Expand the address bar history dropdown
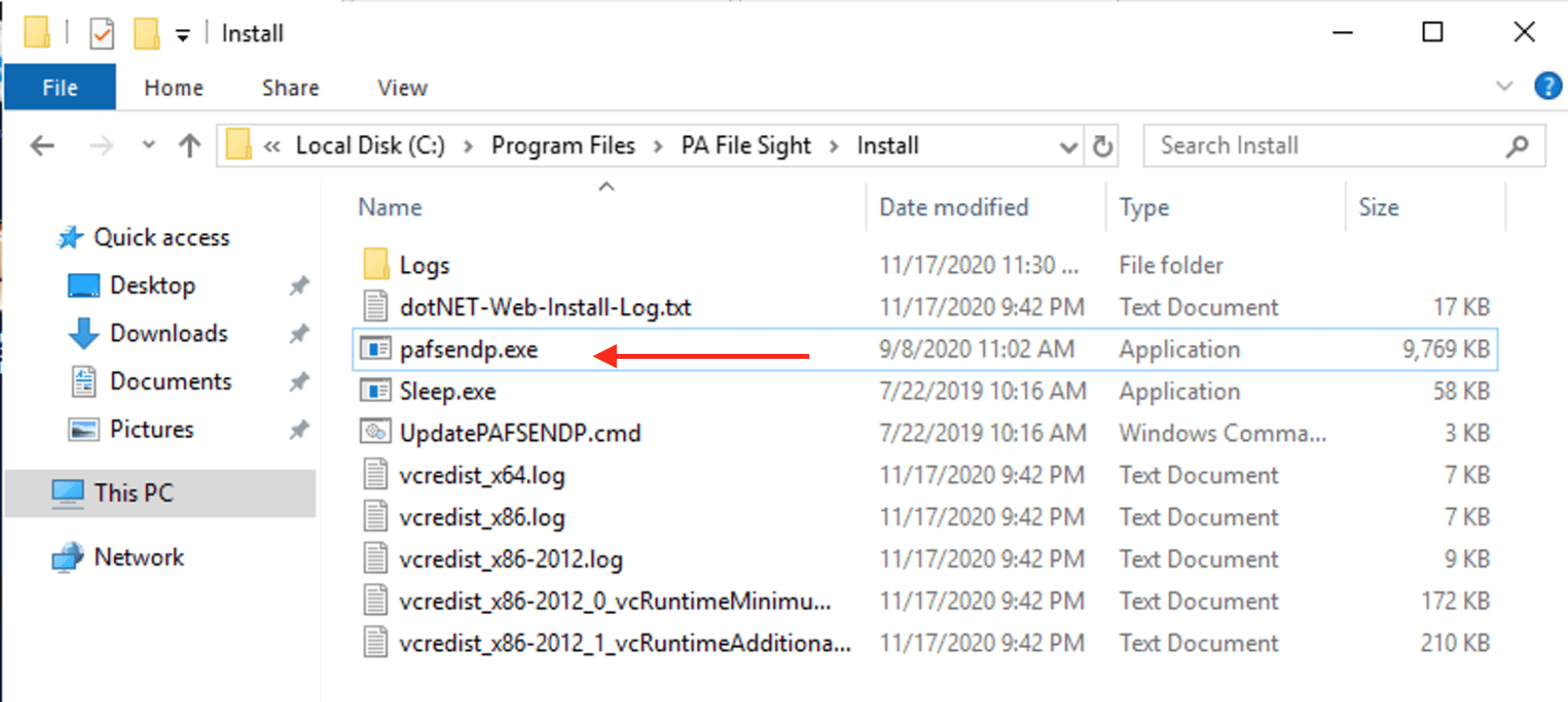The width and height of the screenshot is (1568, 702). pyautogui.click(x=1068, y=147)
